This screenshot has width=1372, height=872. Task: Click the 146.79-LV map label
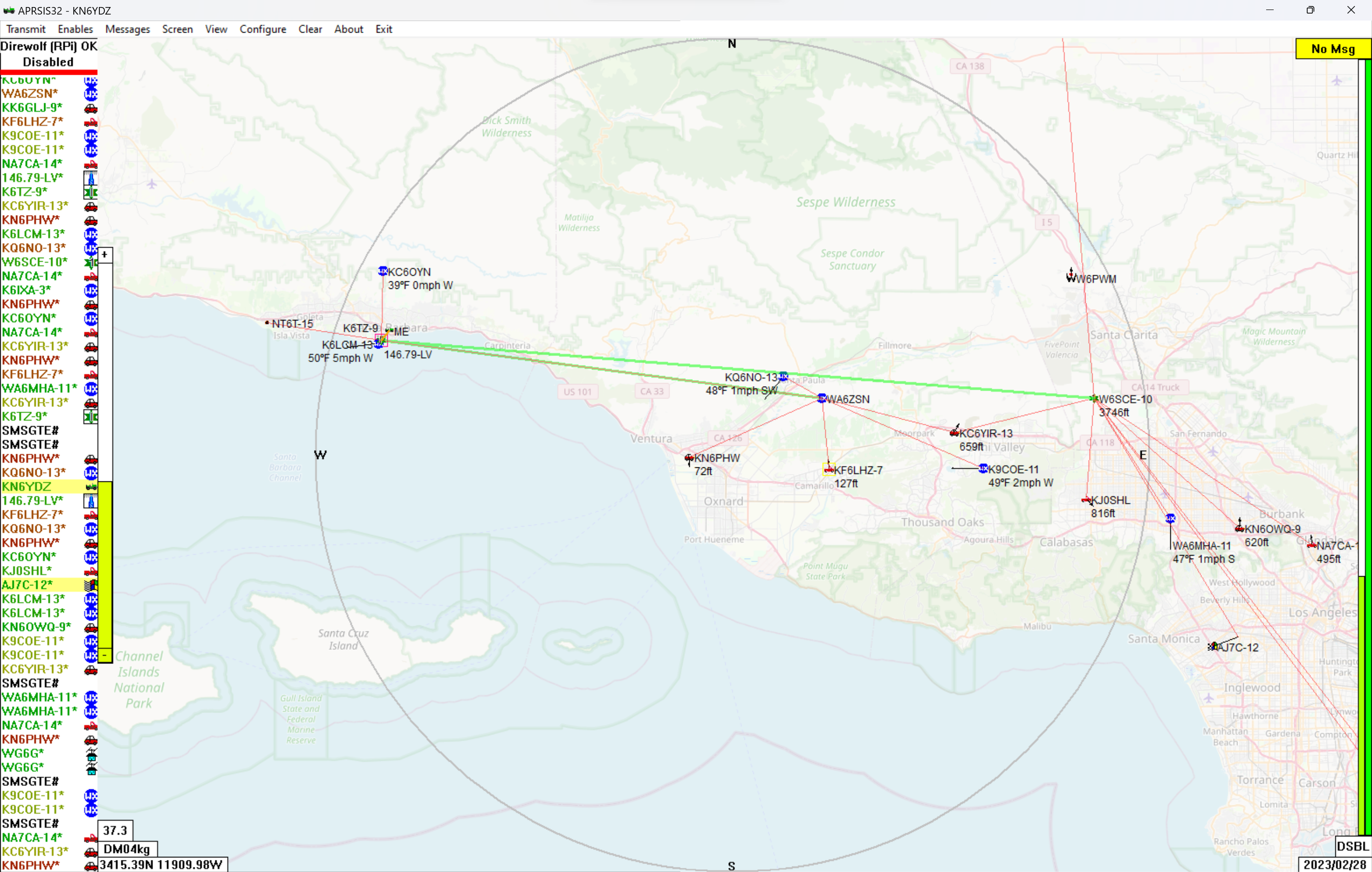[408, 355]
